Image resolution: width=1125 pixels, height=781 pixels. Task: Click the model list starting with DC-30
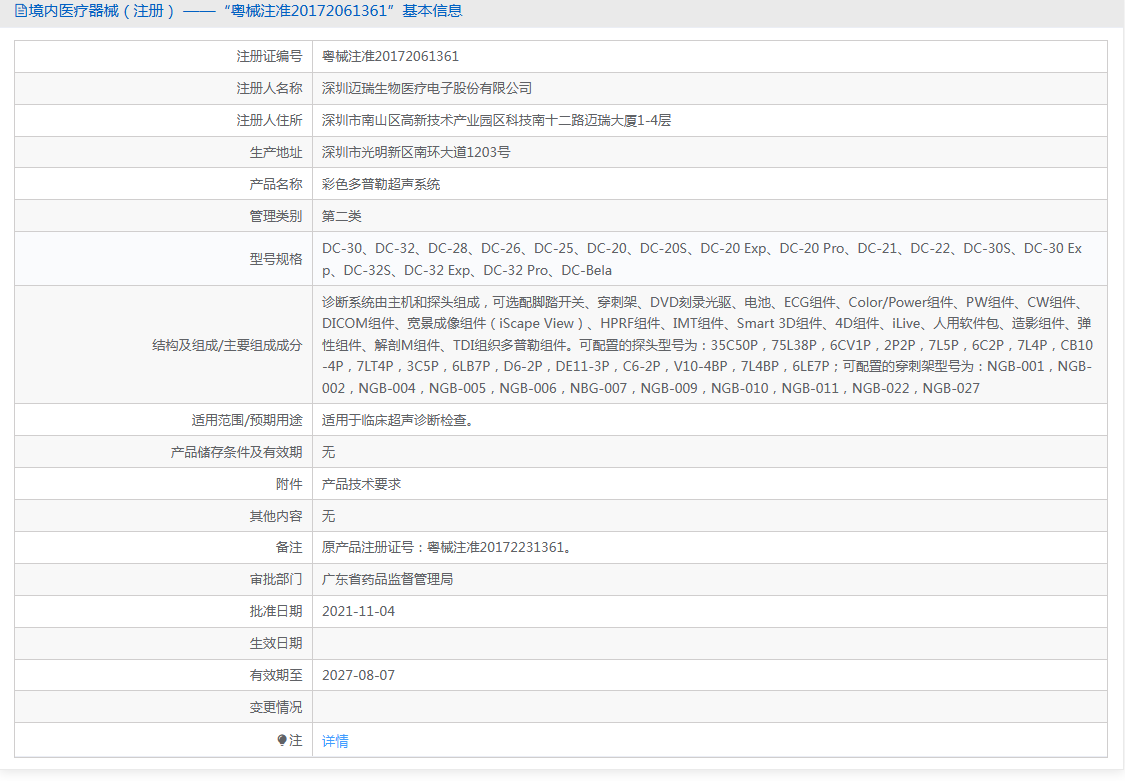click(x=702, y=259)
